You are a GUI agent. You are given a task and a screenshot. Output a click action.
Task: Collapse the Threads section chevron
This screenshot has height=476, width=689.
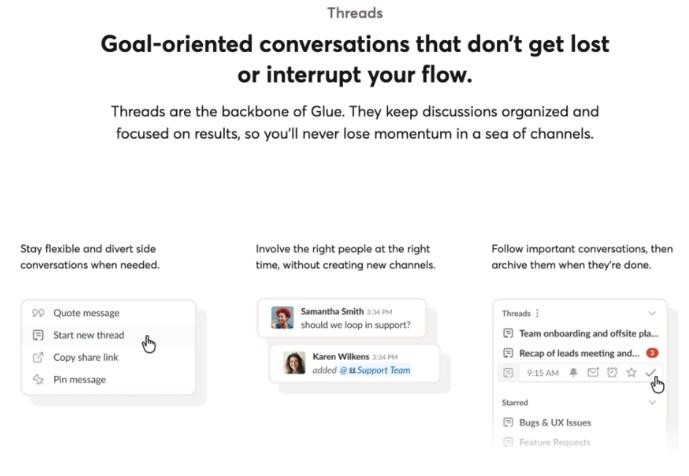(x=653, y=313)
